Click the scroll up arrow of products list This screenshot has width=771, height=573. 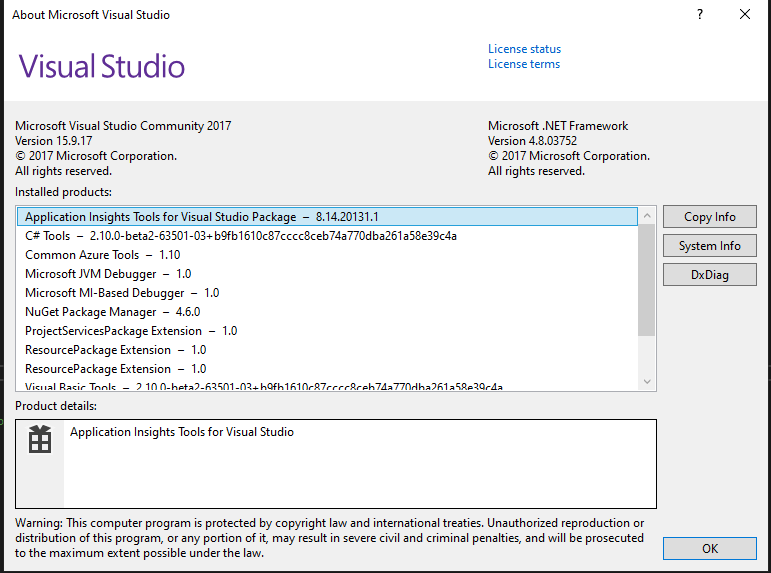[x=647, y=214]
